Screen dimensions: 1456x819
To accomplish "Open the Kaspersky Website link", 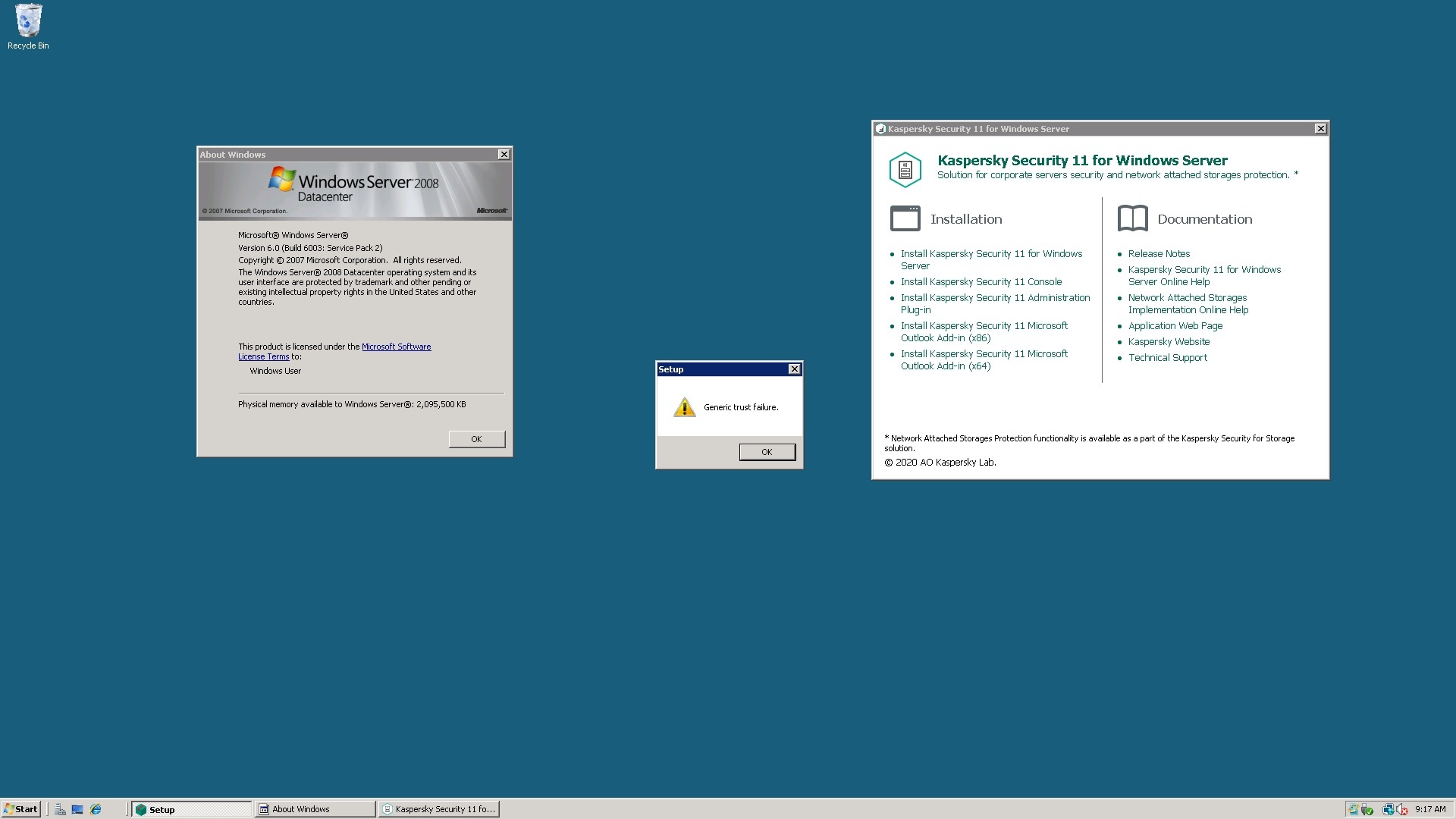I will (x=1169, y=341).
